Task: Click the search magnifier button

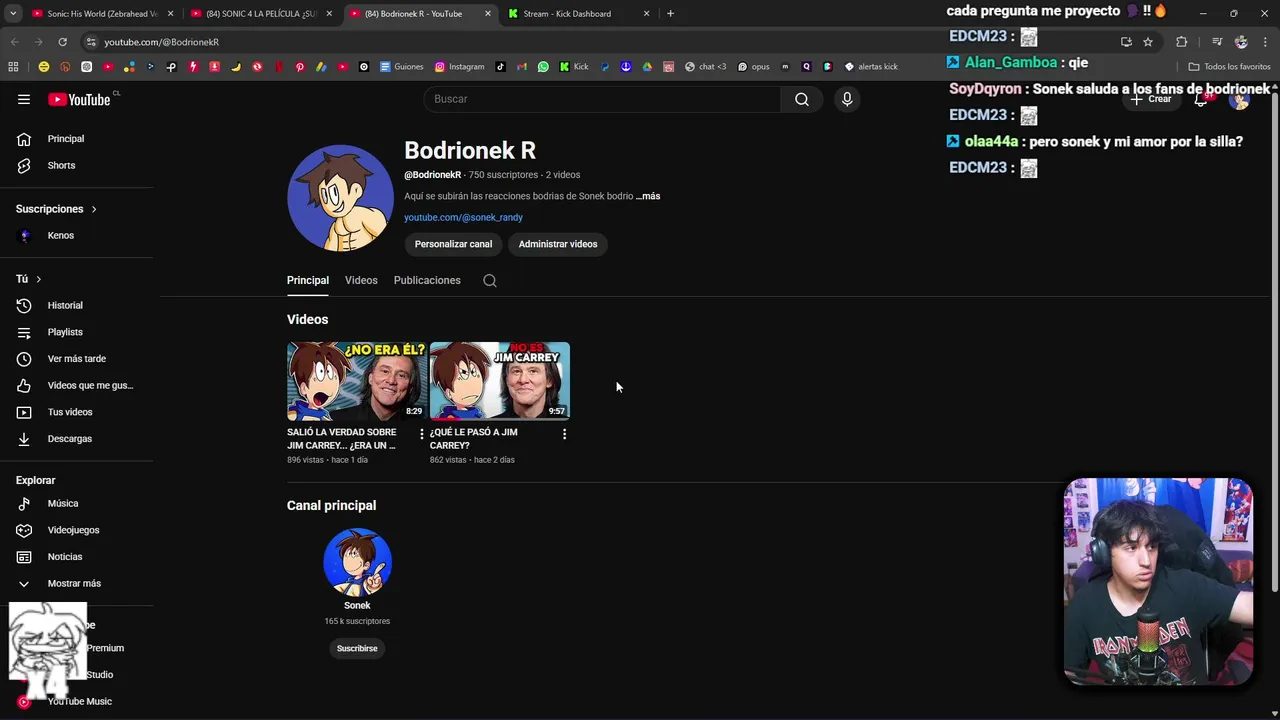Action: click(x=802, y=99)
